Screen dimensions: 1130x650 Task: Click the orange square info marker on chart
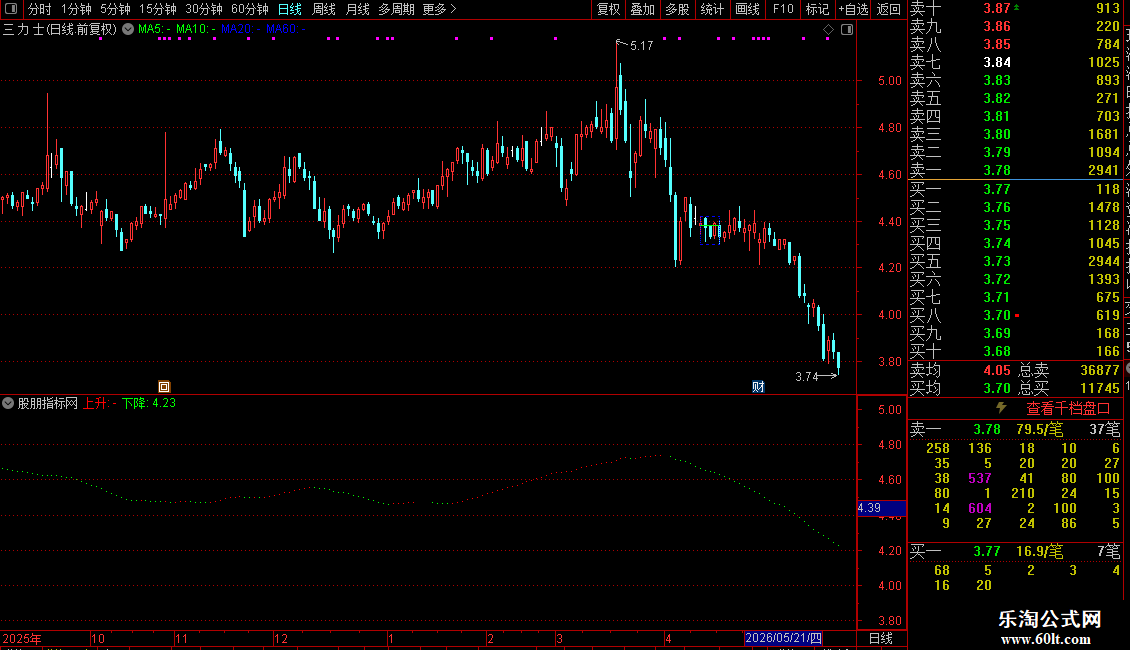tap(164, 386)
